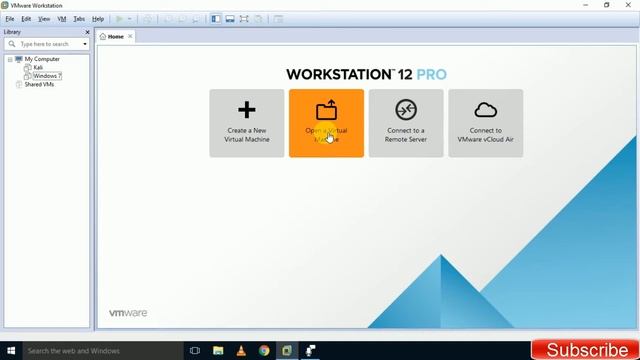The height and width of the screenshot is (360, 640).
Task: Click the console view toolbar icon
Action: pyautogui.click(x=278, y=19)
